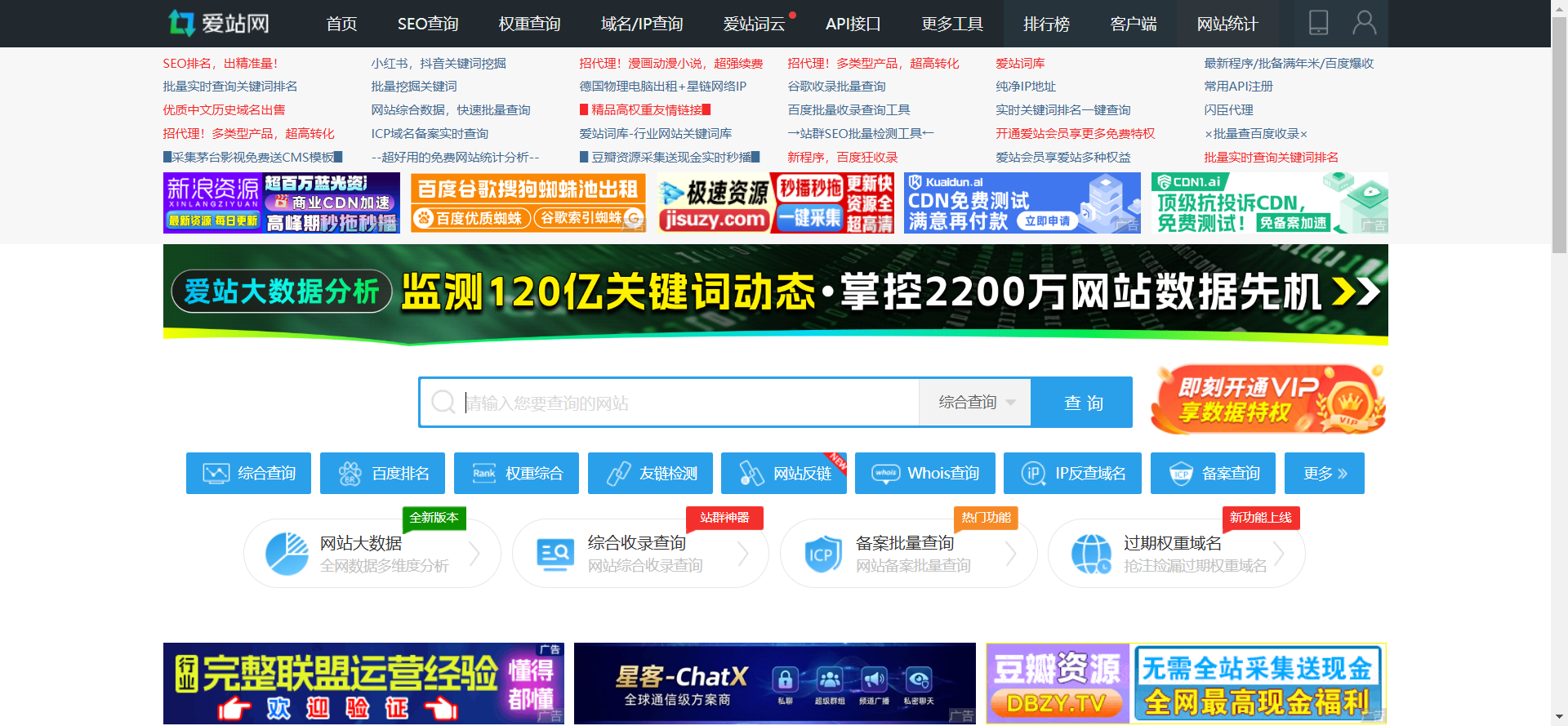Screen dimensions: 1568x726
Task: Open the 星客-ChatX ad banner
Action: coord(775,684)
